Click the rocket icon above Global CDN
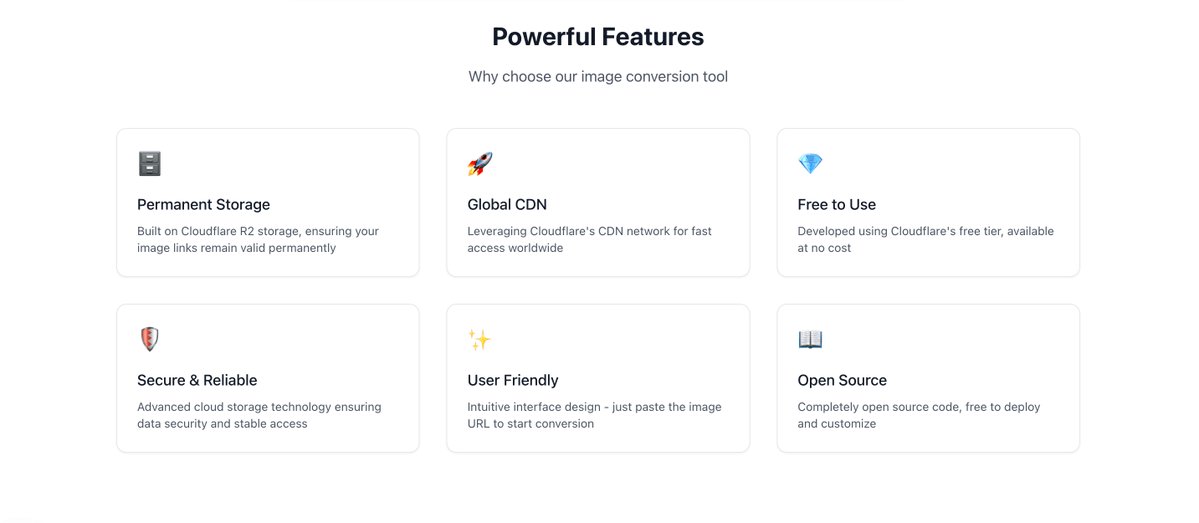This screenshot has height=523, width=1199. coord(480,164)
